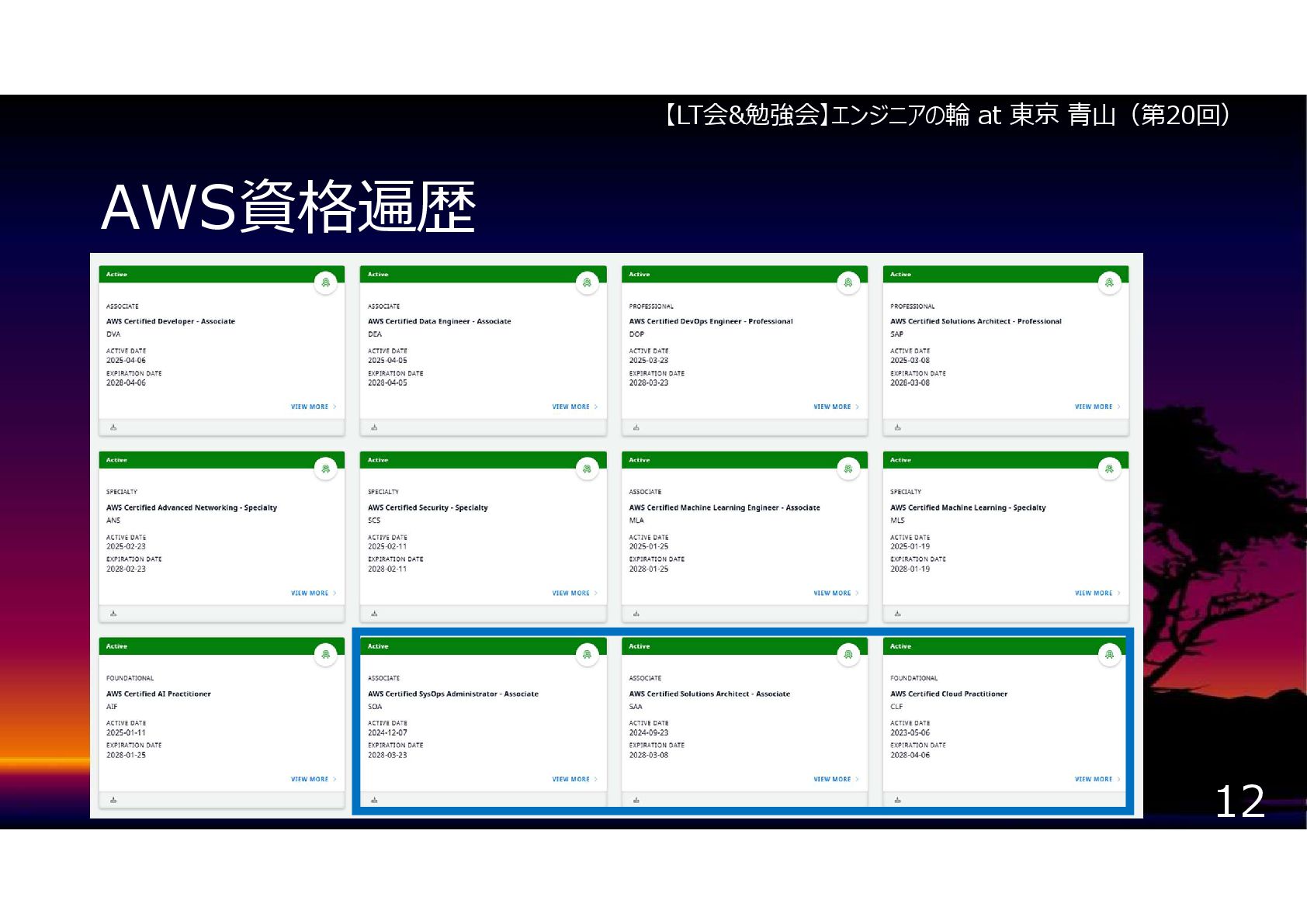Click the title 'AWS Certified AI Practitioner'
Viewport: 1307px width, 924px height.
point(158,694)
